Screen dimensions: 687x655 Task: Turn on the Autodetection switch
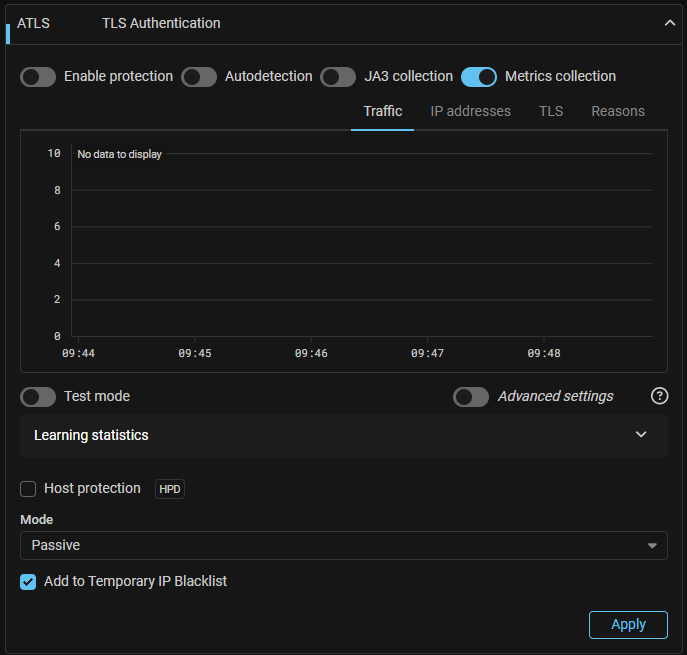tap(199, 77)
